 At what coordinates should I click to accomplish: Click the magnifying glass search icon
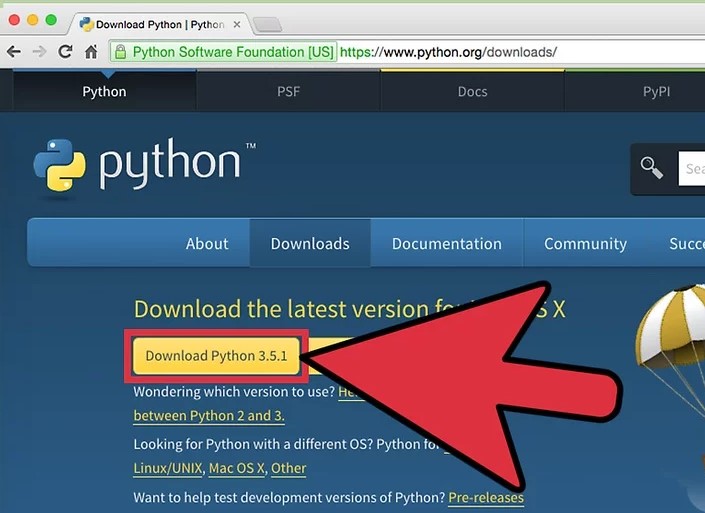pyautogui.click(x=651, y=168)
